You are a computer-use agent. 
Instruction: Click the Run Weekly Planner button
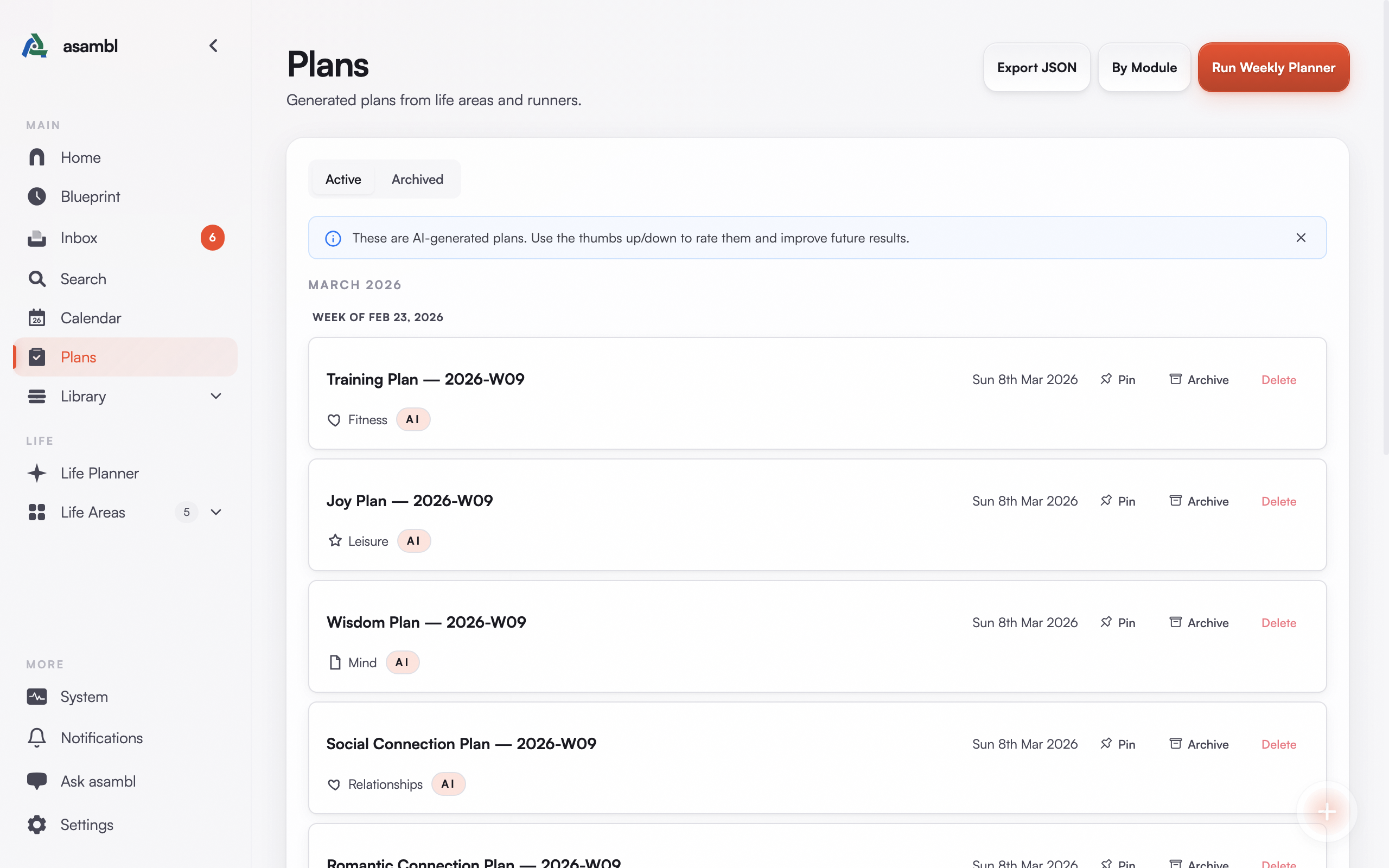click(x=1273, y=68)
